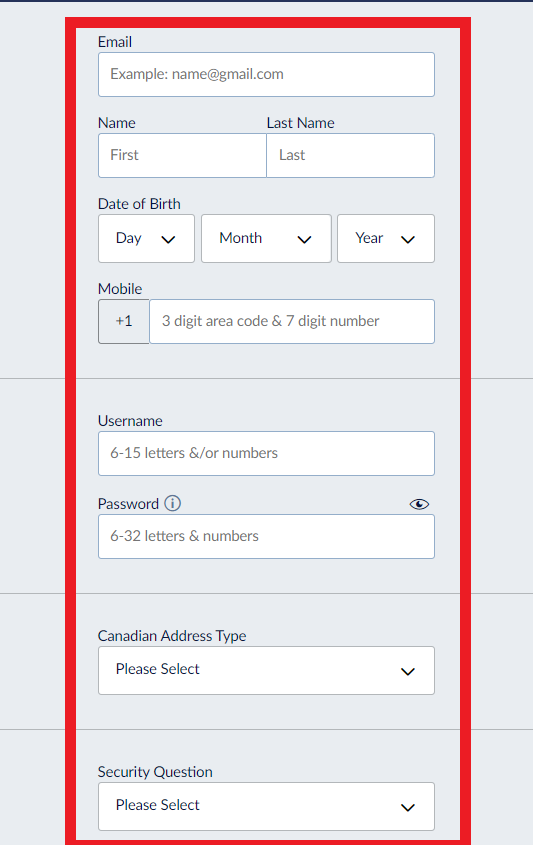Click the Canadian Address Type label
The image size is (533, 845).
point(172,636)
